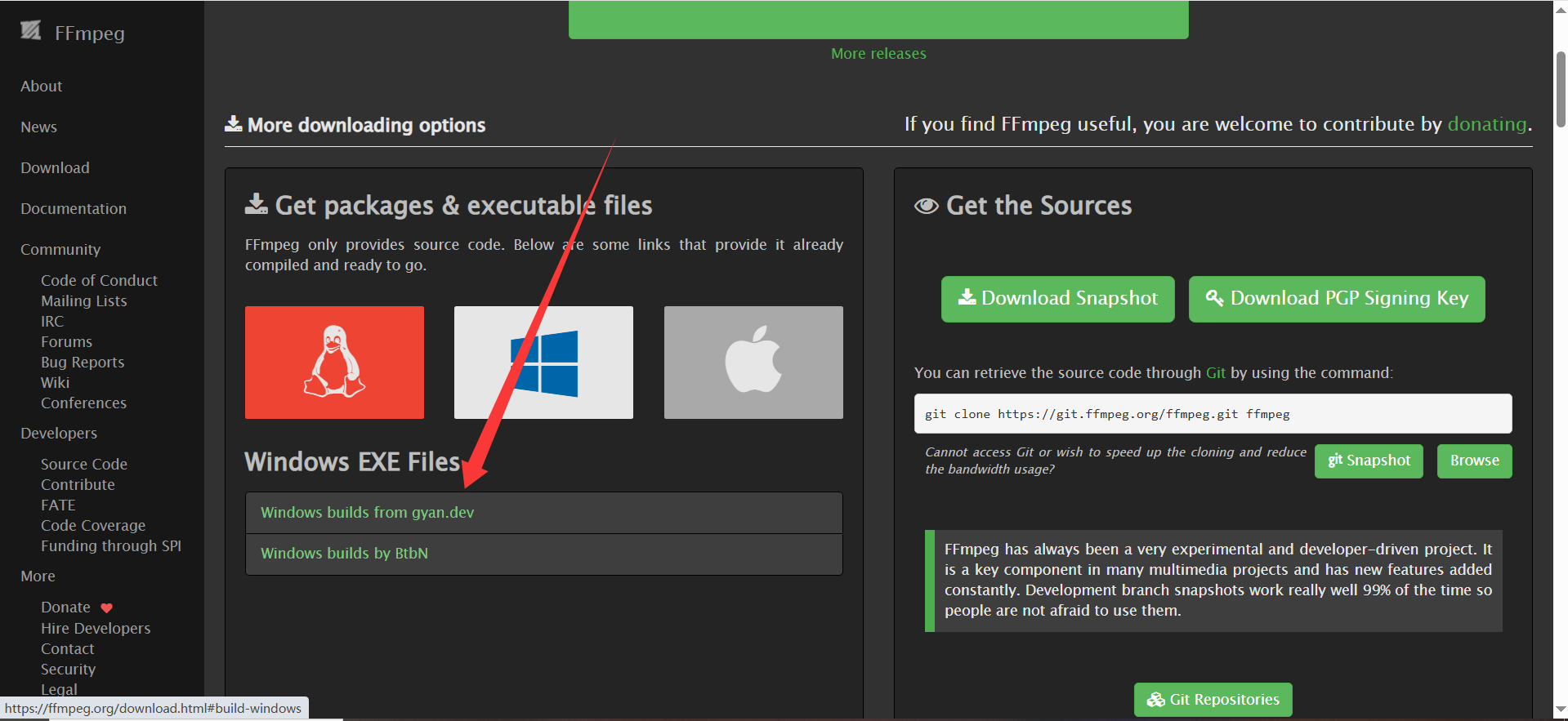
Task: Open the More section
Action: point(38,576)
